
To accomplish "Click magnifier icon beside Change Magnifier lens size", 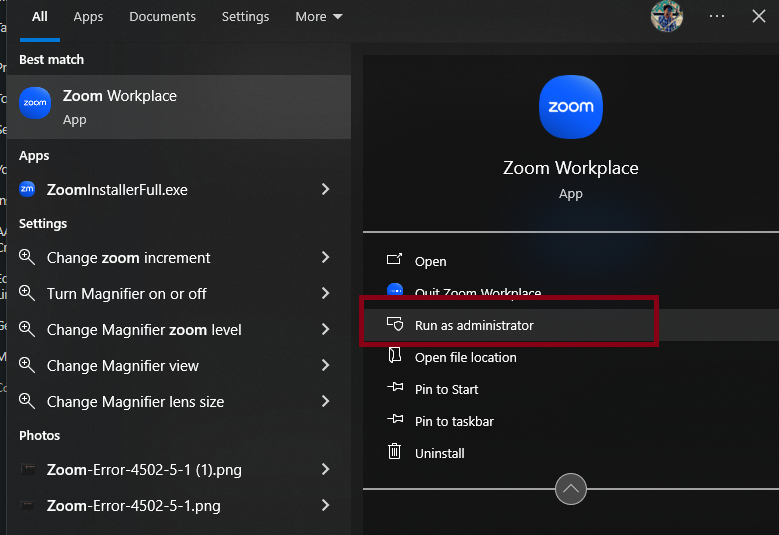I will pos(27,401).
